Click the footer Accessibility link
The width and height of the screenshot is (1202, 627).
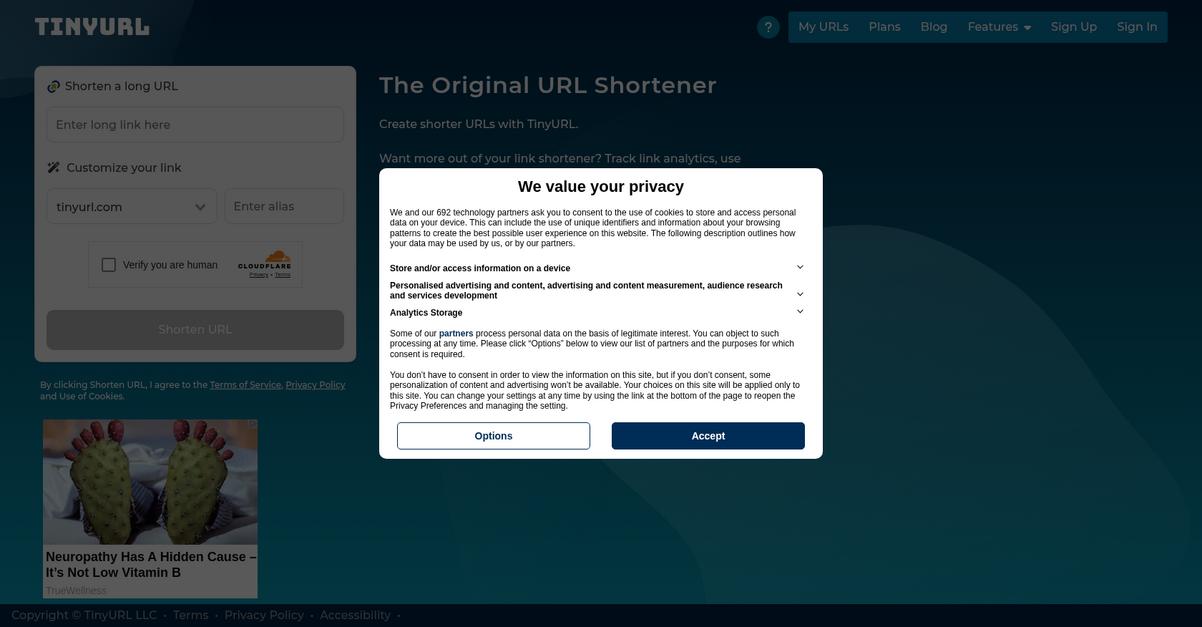point(355,615)
